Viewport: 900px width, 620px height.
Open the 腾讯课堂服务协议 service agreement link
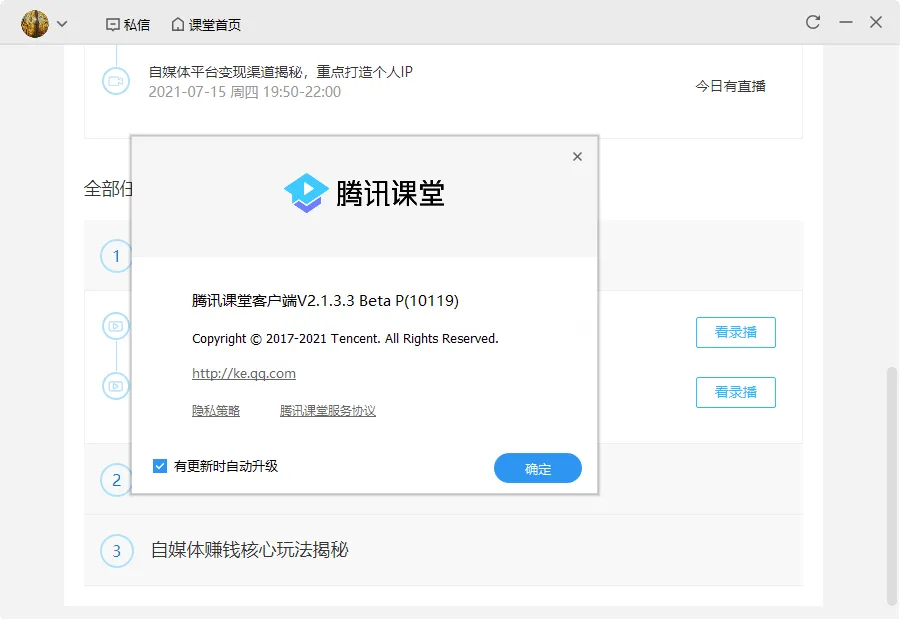point(328,410)
